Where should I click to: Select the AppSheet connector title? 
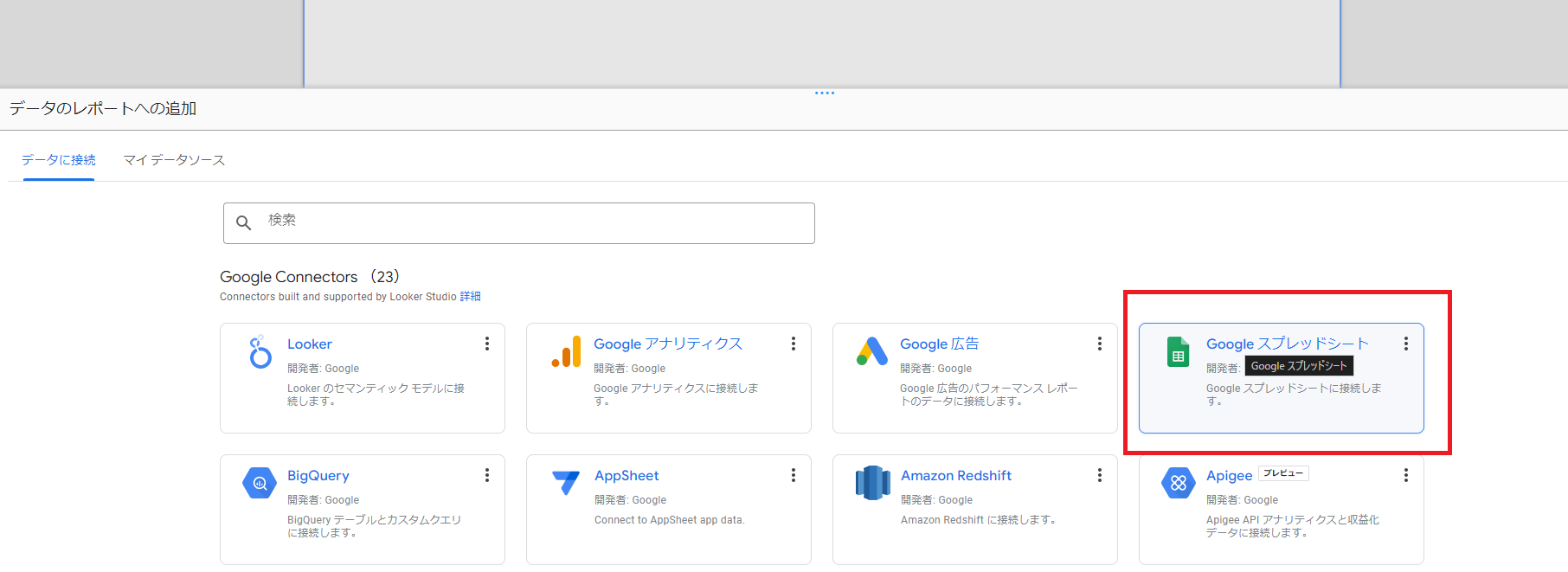(627, 476)
